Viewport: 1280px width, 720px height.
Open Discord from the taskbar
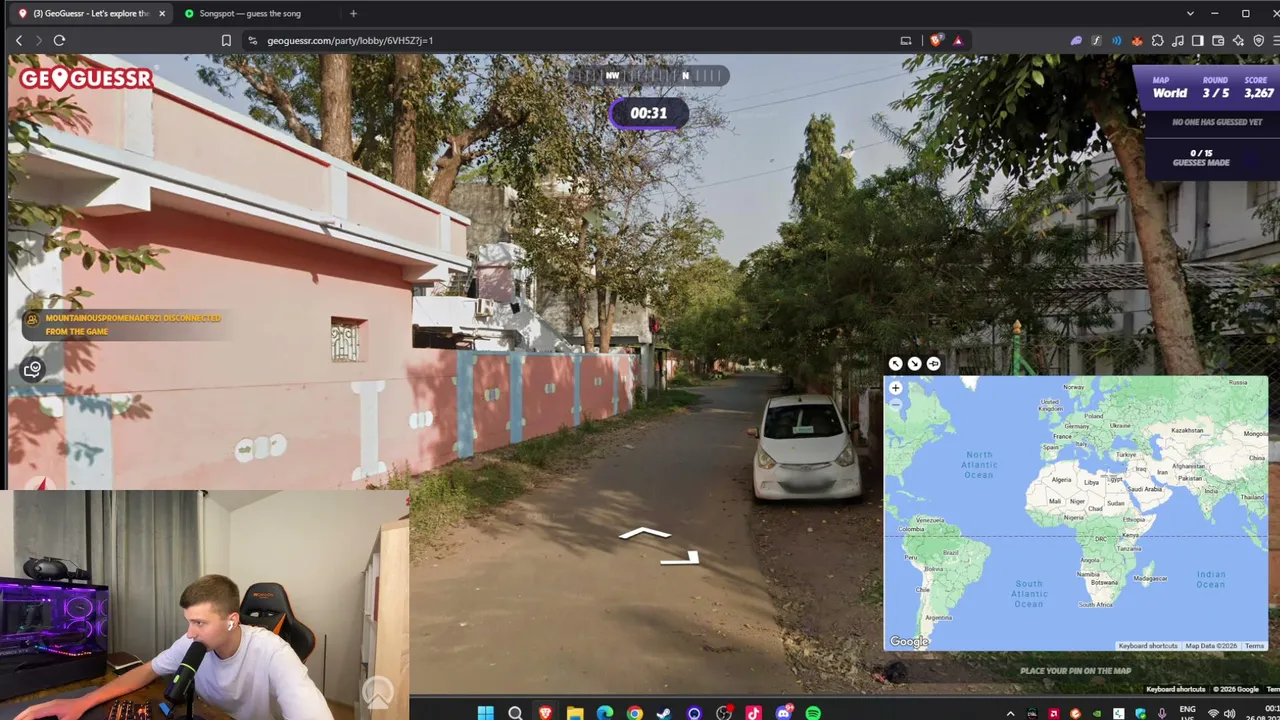[784, 713]
